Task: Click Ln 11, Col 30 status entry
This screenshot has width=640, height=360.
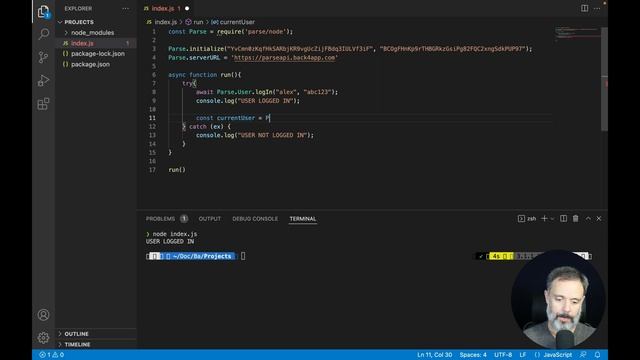Action: pyautogui.click(x=434, y=355)
